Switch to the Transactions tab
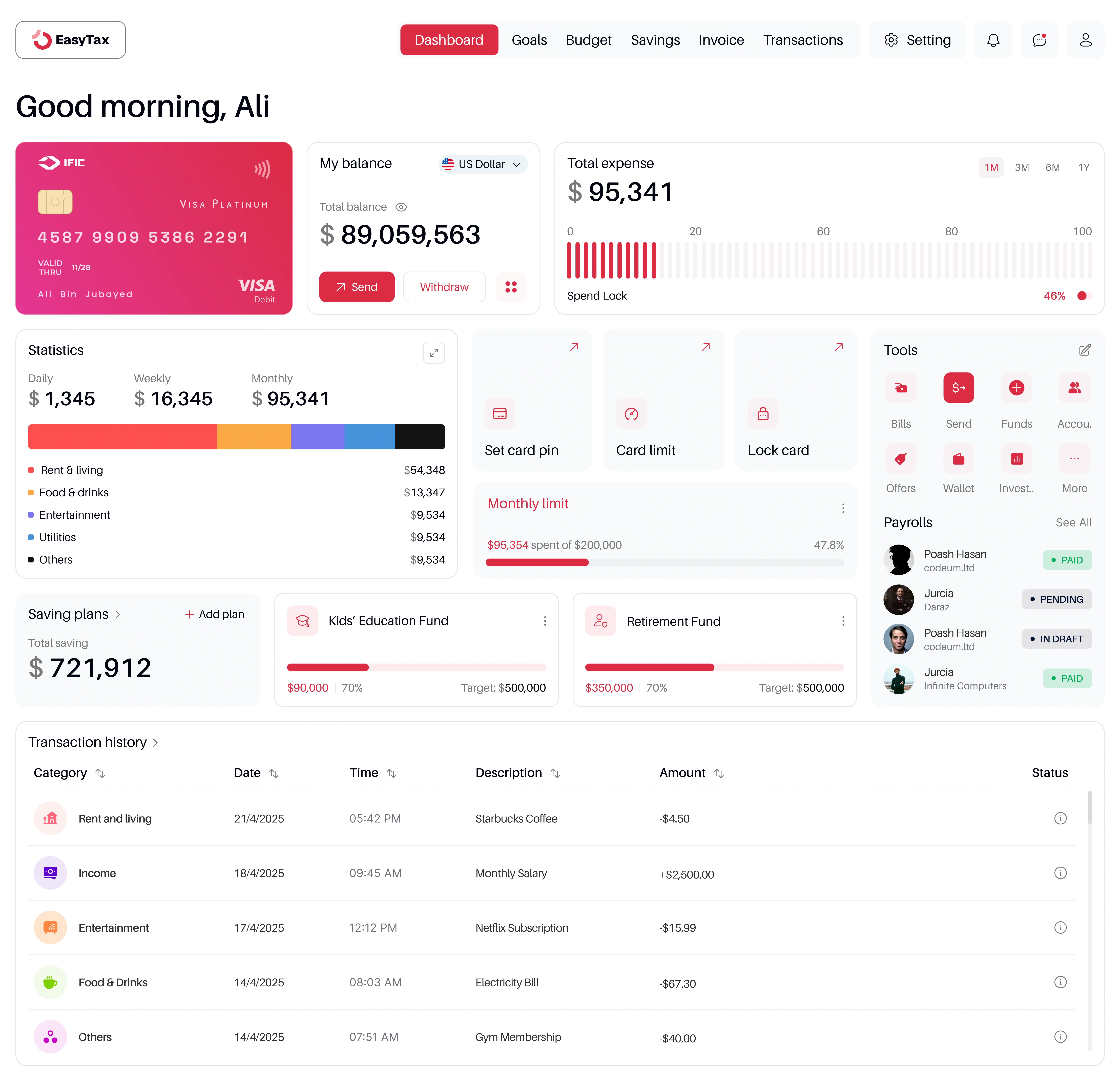 pos(803,40)
